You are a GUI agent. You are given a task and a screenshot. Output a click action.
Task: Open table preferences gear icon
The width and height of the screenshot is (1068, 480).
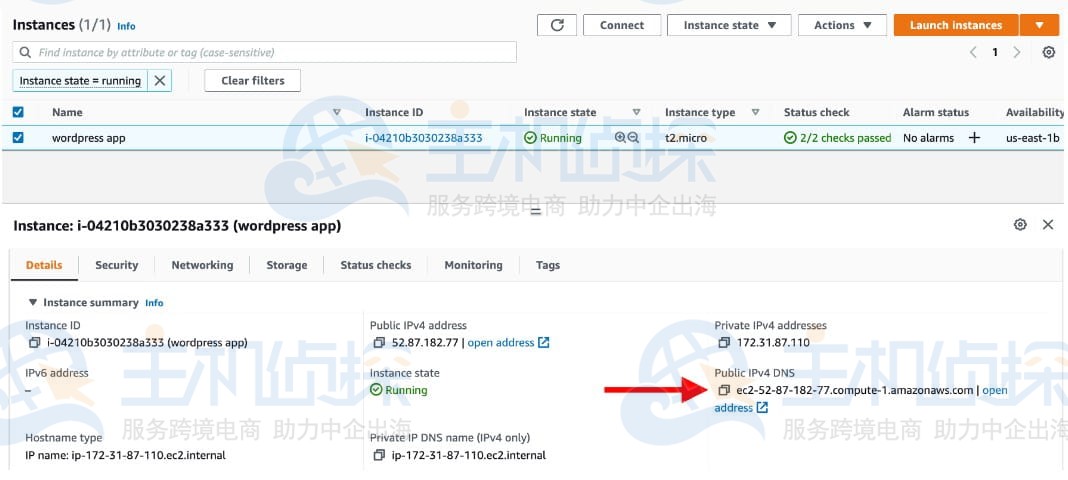click(1049, 52)
